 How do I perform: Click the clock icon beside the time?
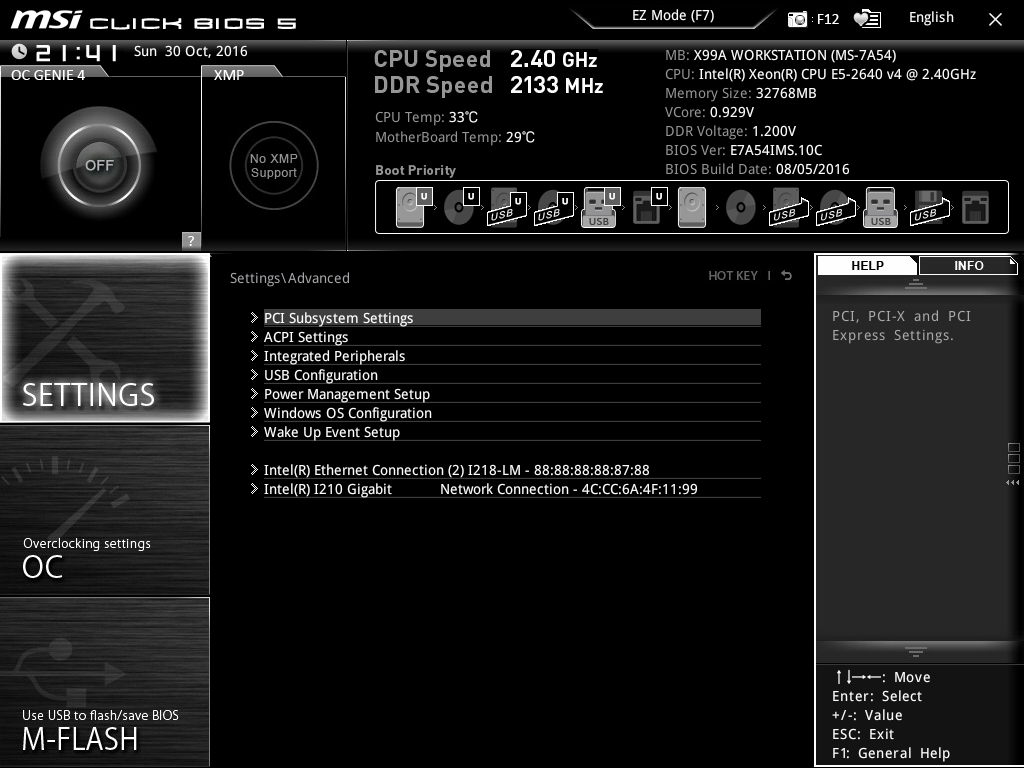point(19,52)
